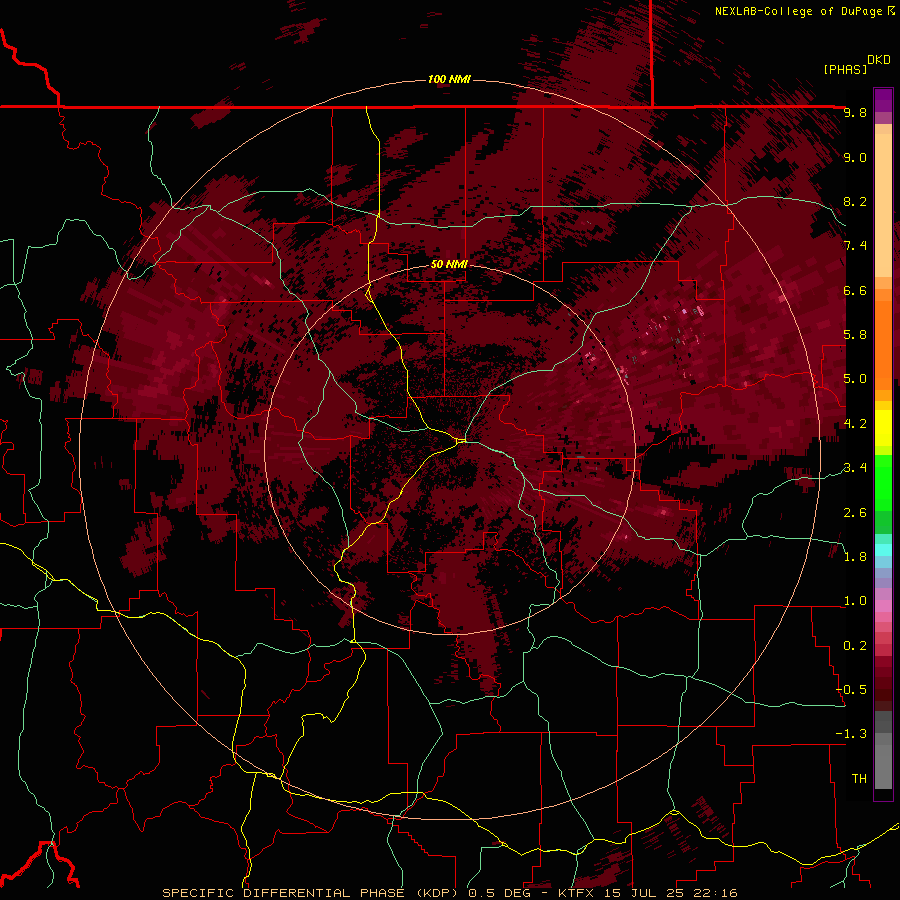Click the 1.0 value on the color scale
This screenshot has width=900, height=900.
click(x=855, y=601)
